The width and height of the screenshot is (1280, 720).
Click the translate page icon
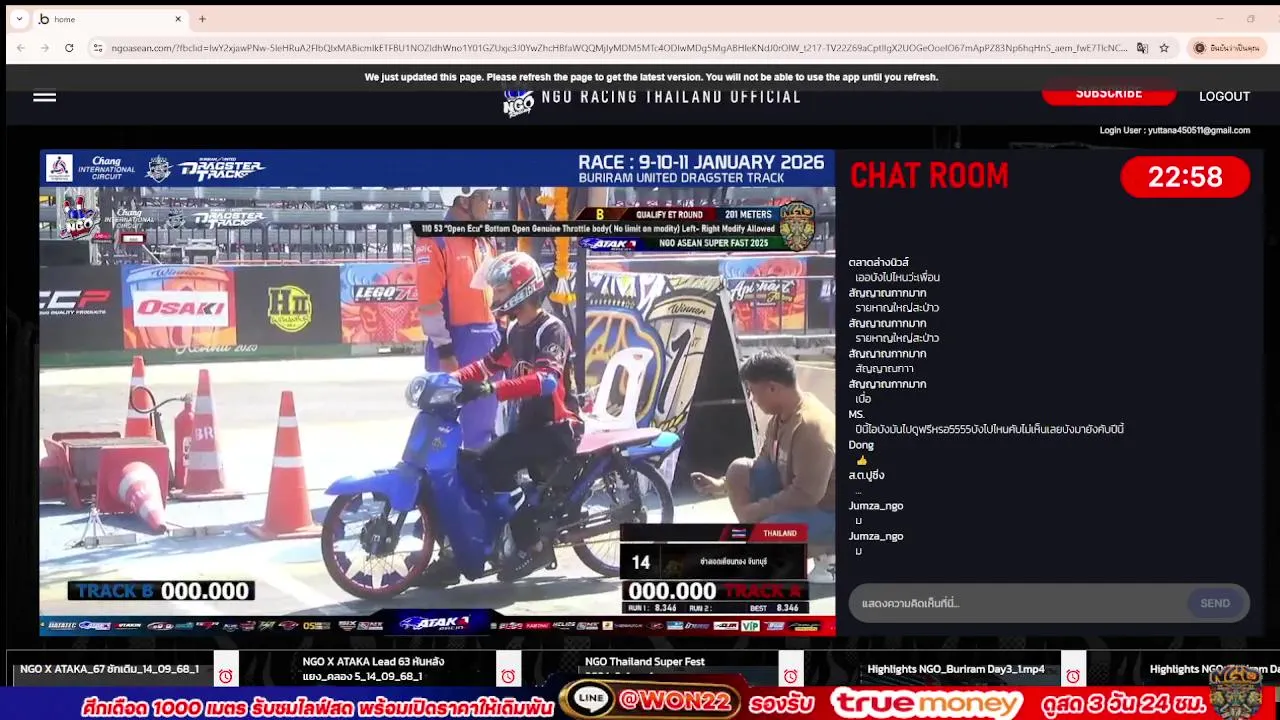1142,48
